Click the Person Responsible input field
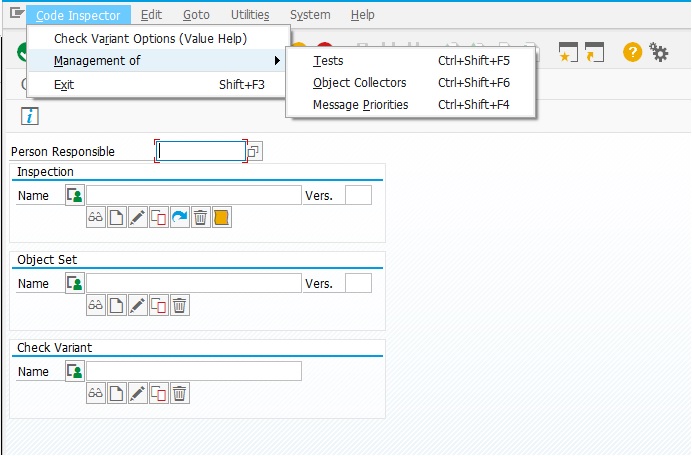 (201, 151)
